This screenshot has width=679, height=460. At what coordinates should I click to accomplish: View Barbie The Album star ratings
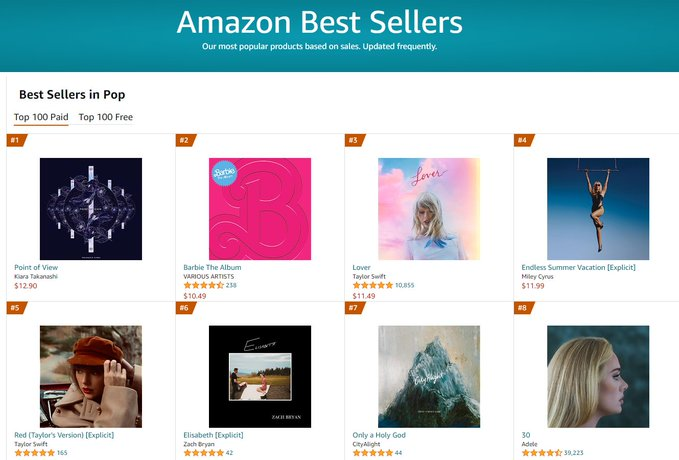(x=204, y=285)
